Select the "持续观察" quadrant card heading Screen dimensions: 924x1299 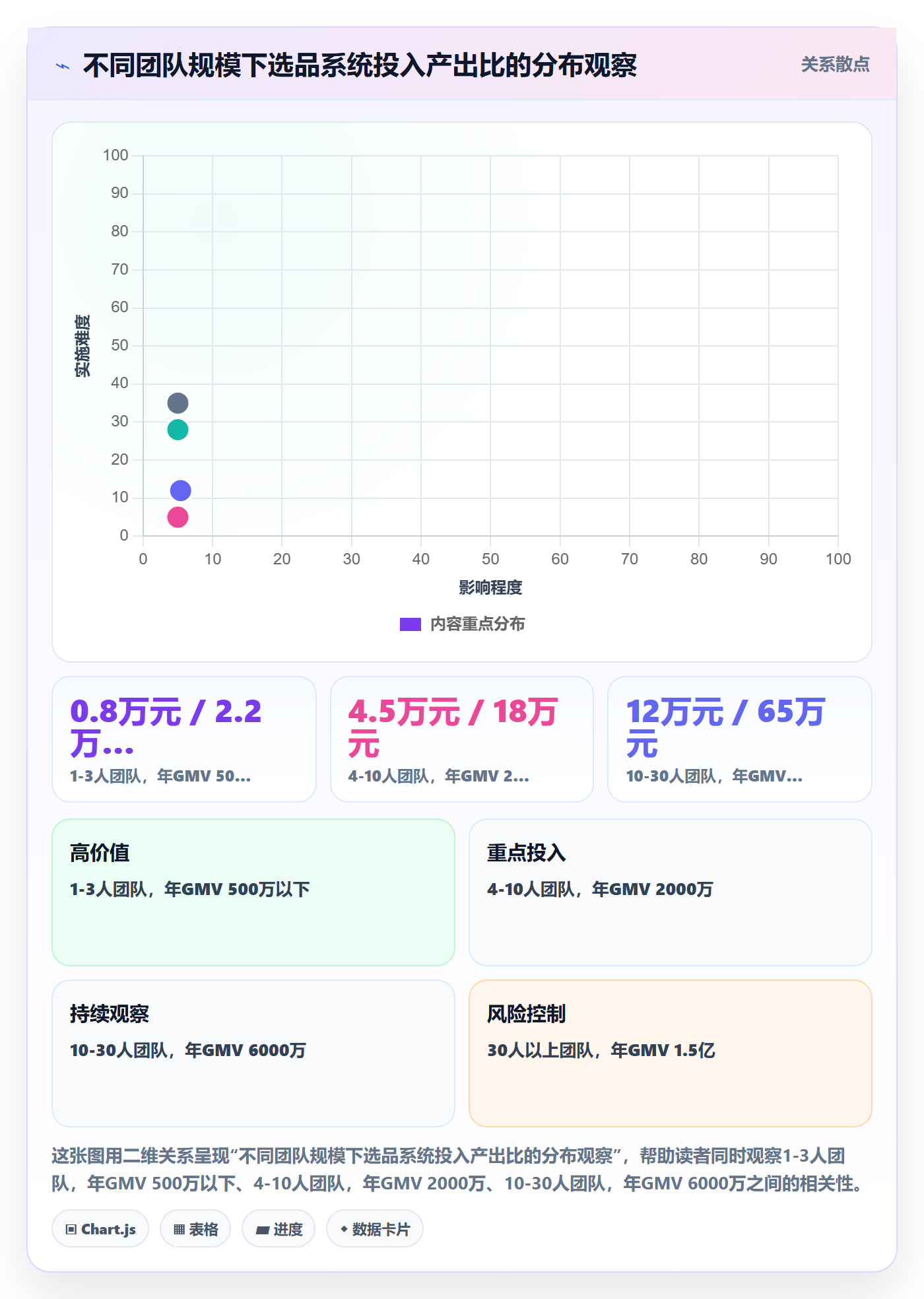point(110,1014)
